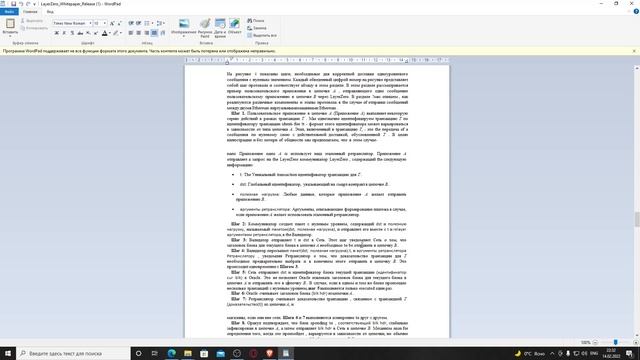The image size is (640, 360).
Task: Click the Cut command
Action: pos(32,20)
